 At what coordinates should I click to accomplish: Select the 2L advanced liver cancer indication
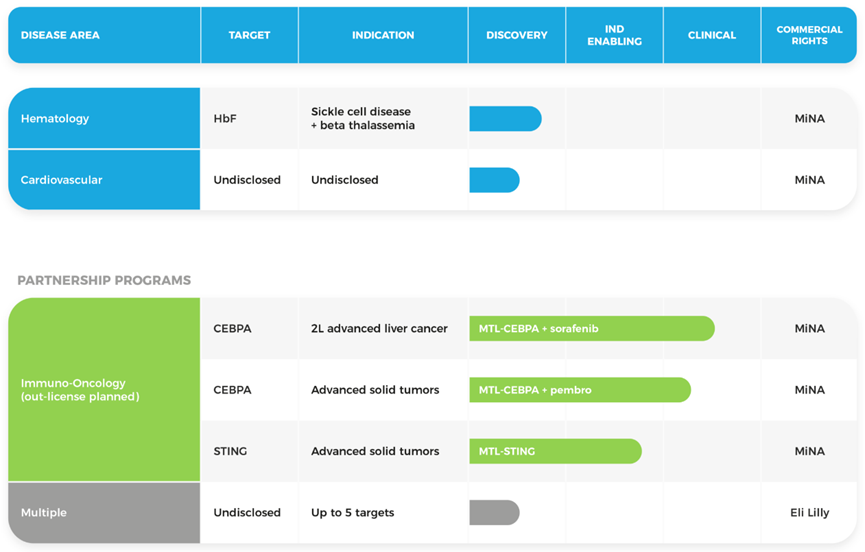[379, 328]
